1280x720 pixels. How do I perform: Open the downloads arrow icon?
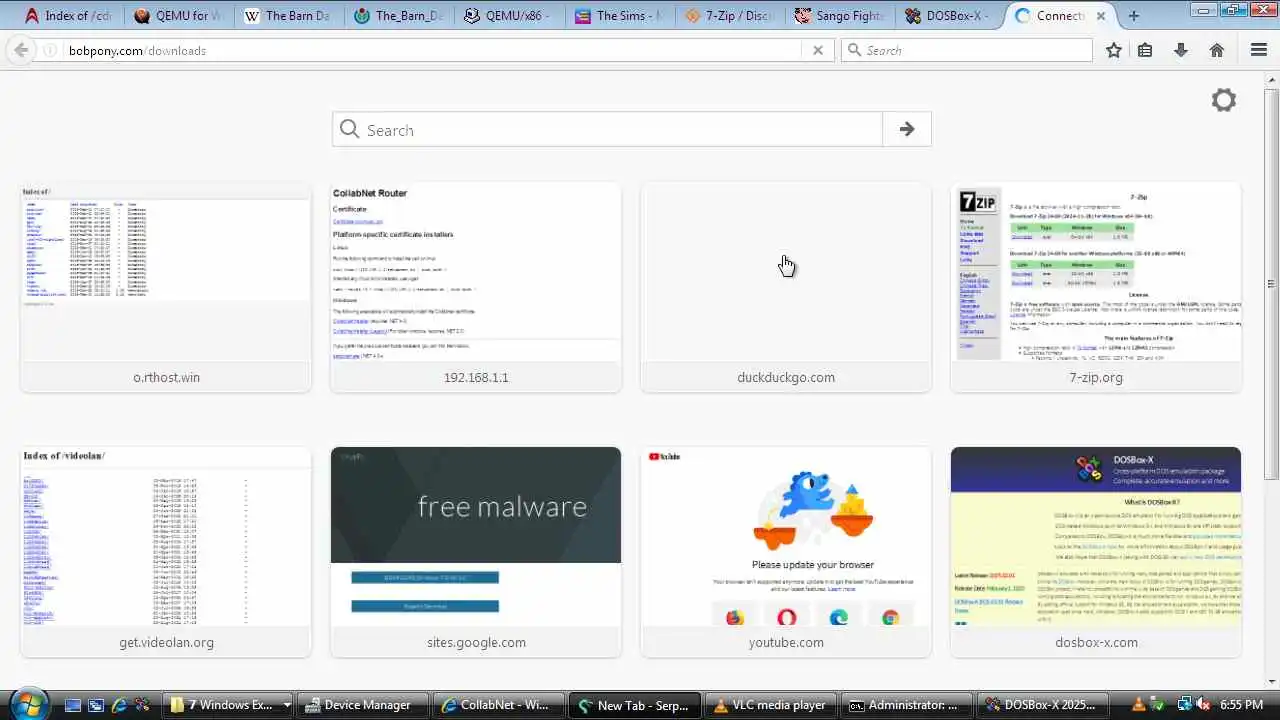pos(1181,50)
